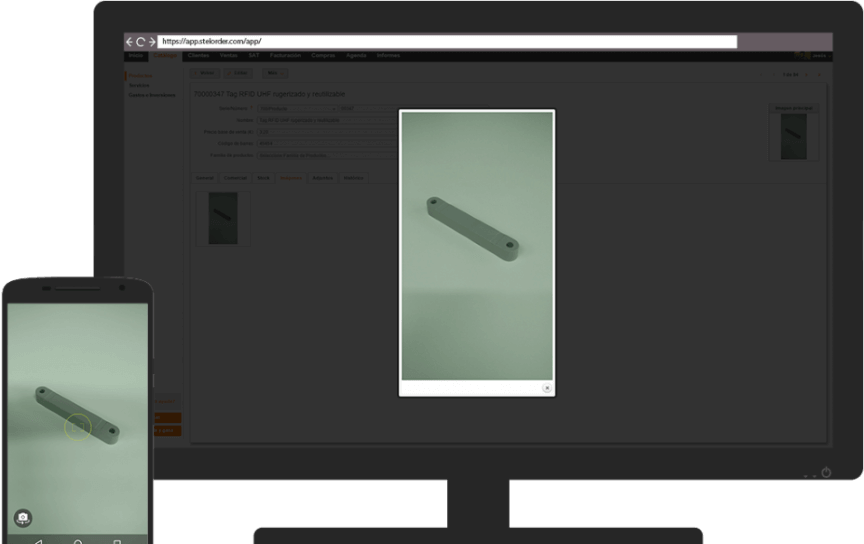Open the Informes menu
The image size is (864, 544).
pyautogui.click(x=388, y=56)
